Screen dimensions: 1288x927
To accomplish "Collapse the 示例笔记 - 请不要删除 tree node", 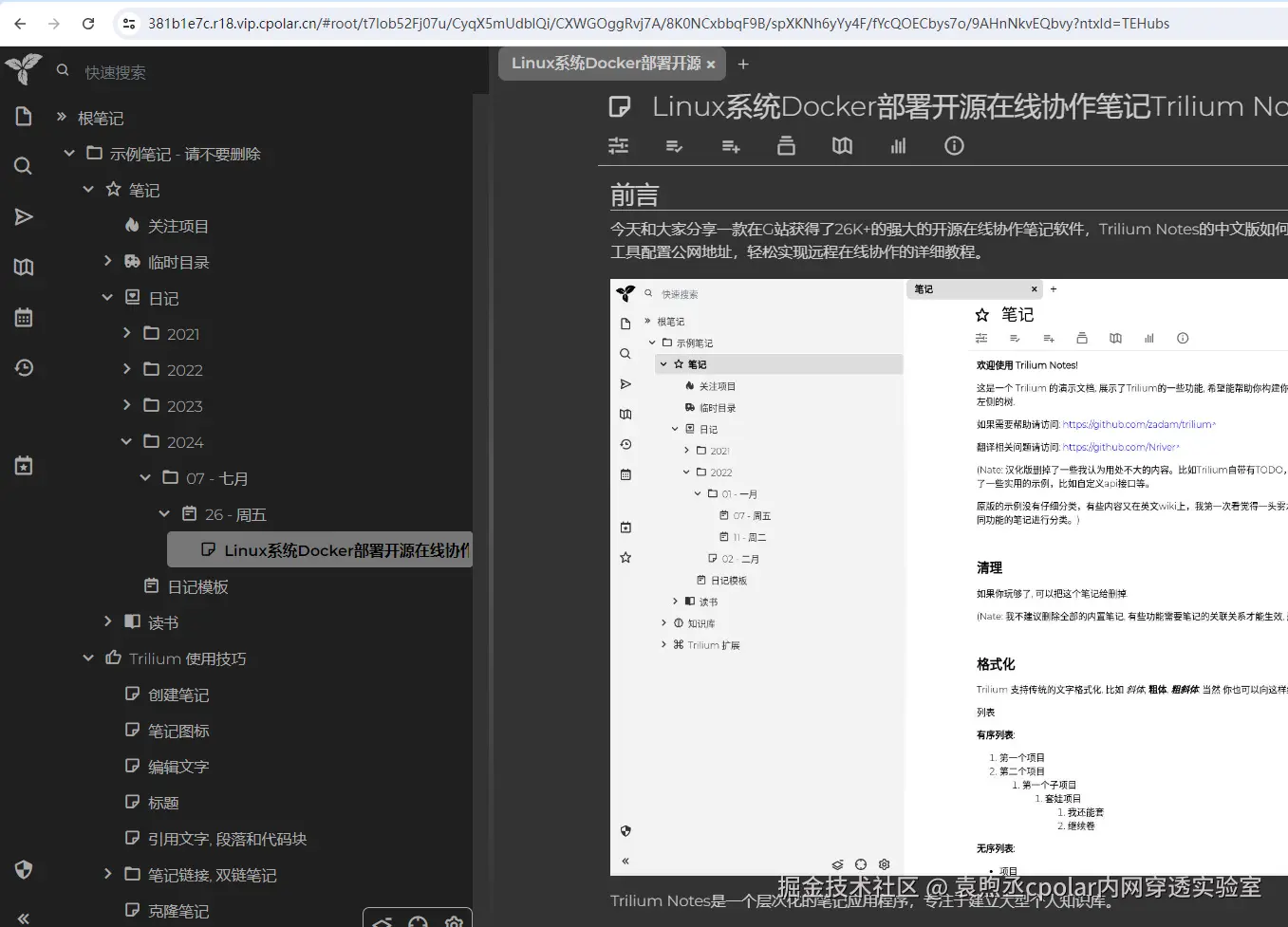I will pyautogui.click(x=69, y=153).
